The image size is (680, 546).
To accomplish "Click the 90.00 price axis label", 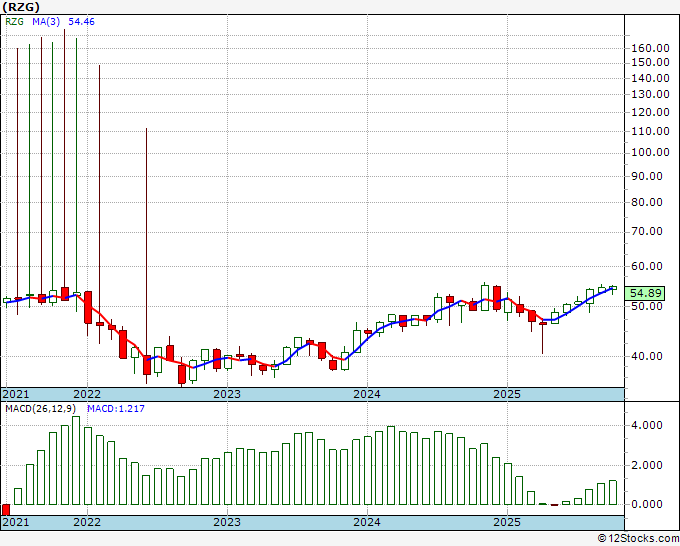I will point(647,177).
